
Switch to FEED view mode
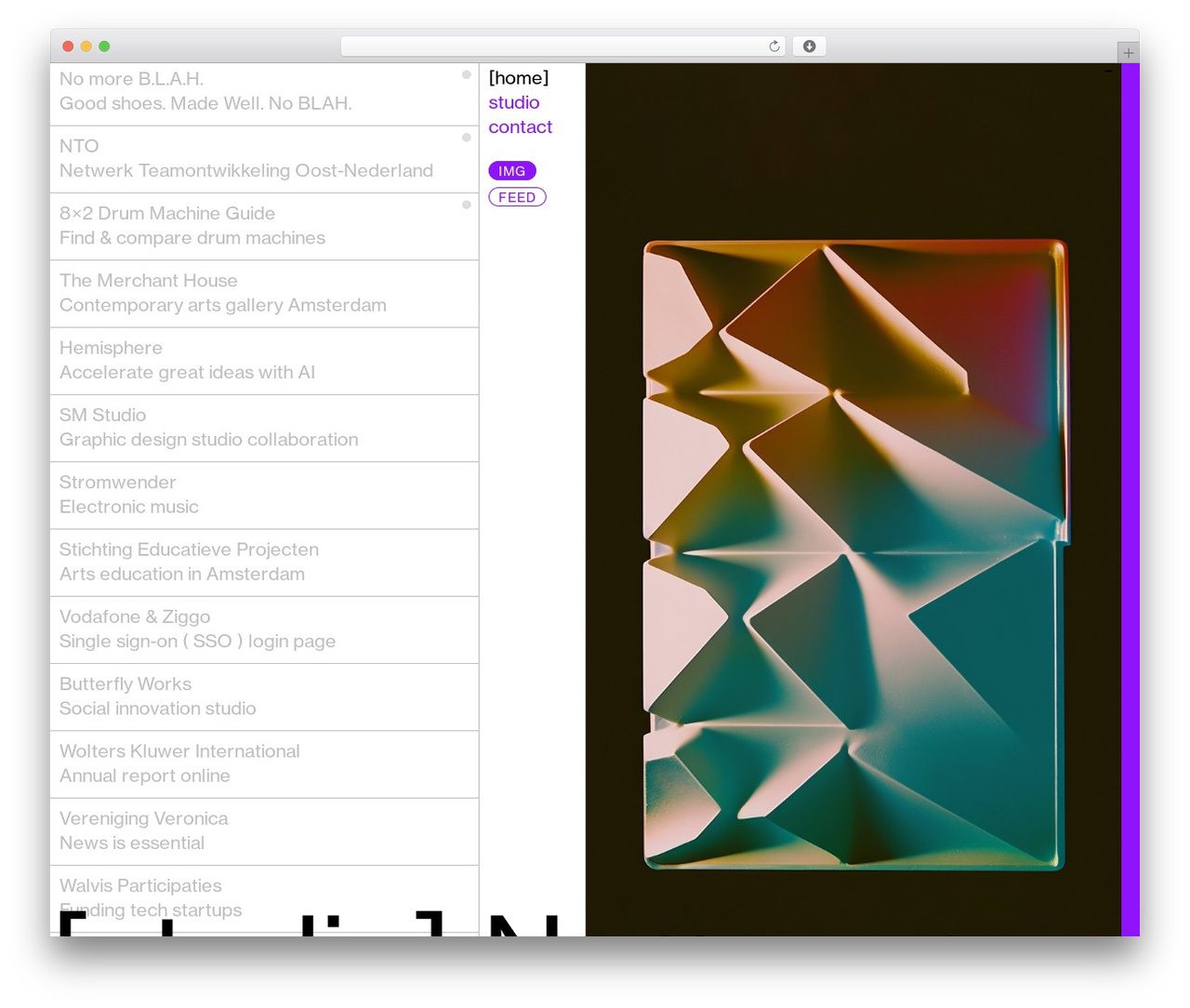coord(517,197)
